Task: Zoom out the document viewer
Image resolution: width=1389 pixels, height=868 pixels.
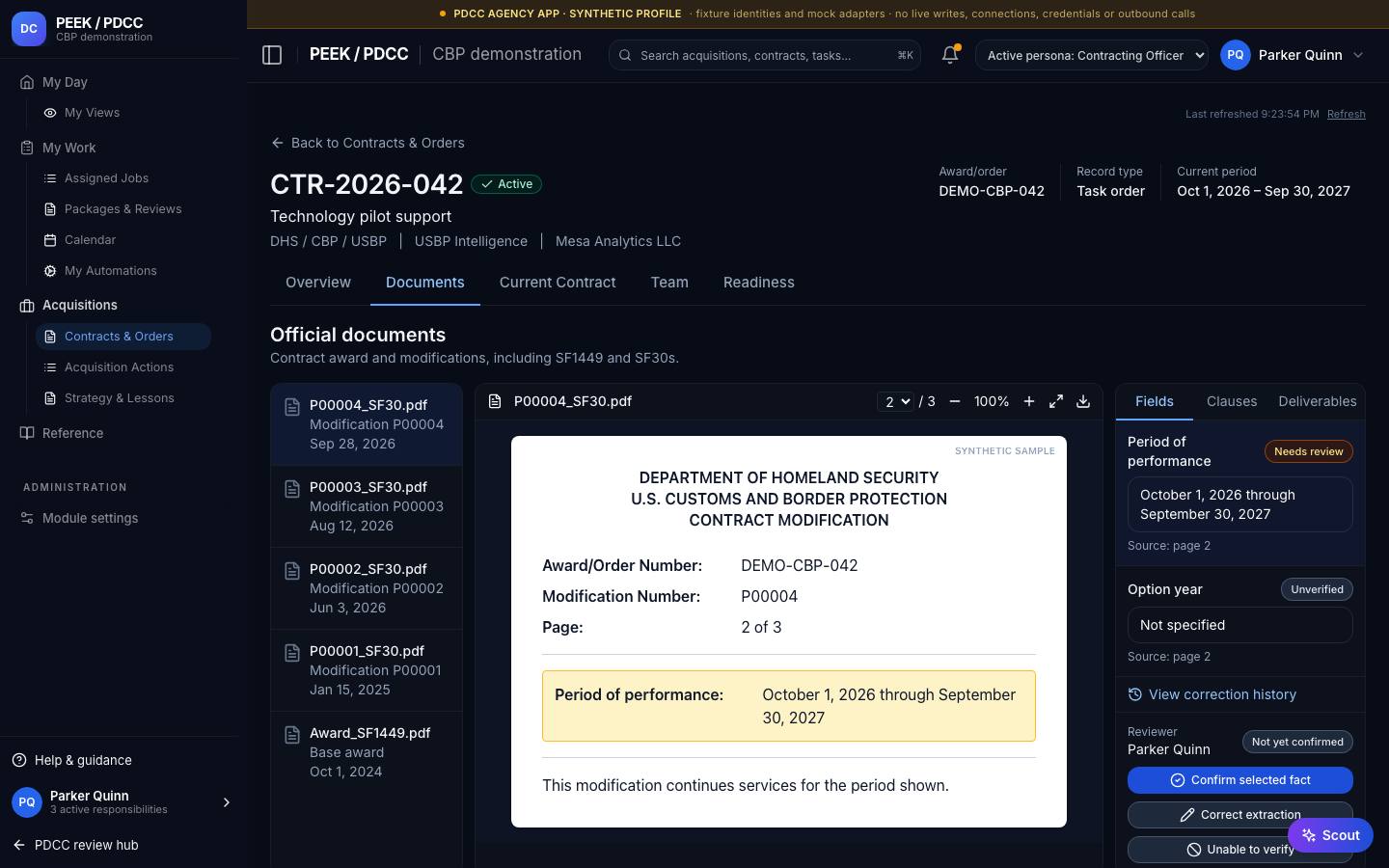Action: (x=955, y=401)
